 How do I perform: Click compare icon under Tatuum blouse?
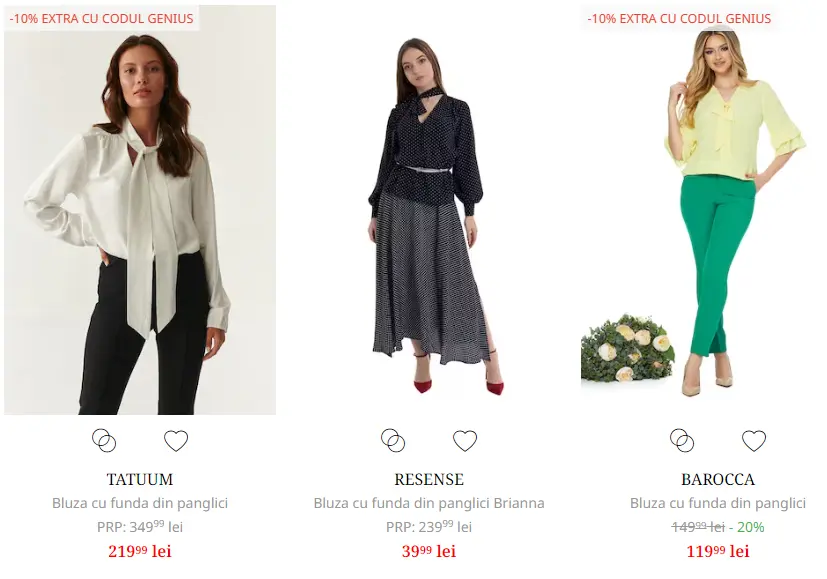(x=104, y=441)
